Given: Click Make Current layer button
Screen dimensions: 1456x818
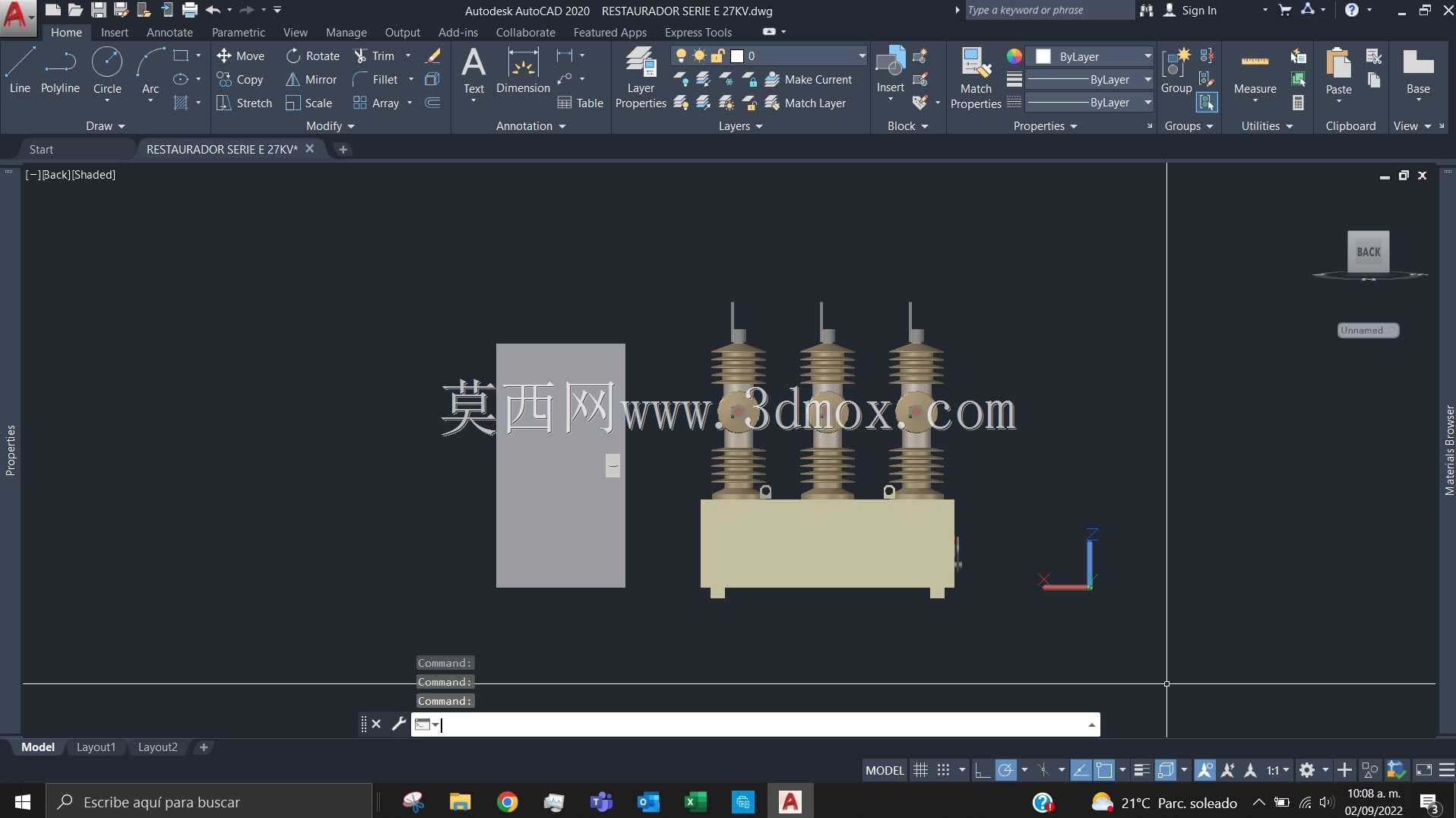Looking at the screenshot, I should 809,79.
